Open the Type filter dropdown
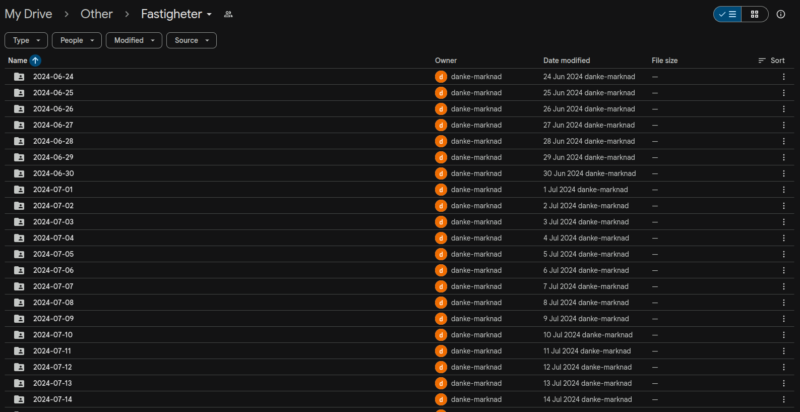The image size is (800, 412). coord(26,40)
